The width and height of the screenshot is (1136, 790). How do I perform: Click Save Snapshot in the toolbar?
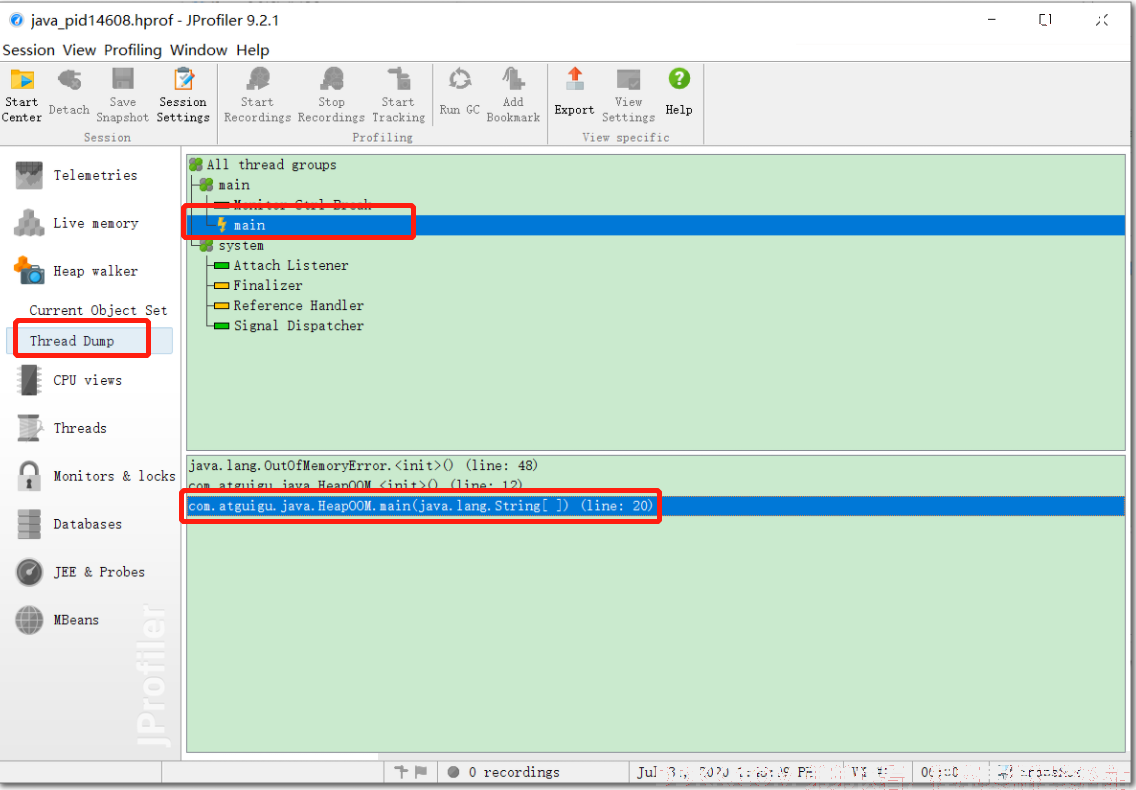click(122, 95)
